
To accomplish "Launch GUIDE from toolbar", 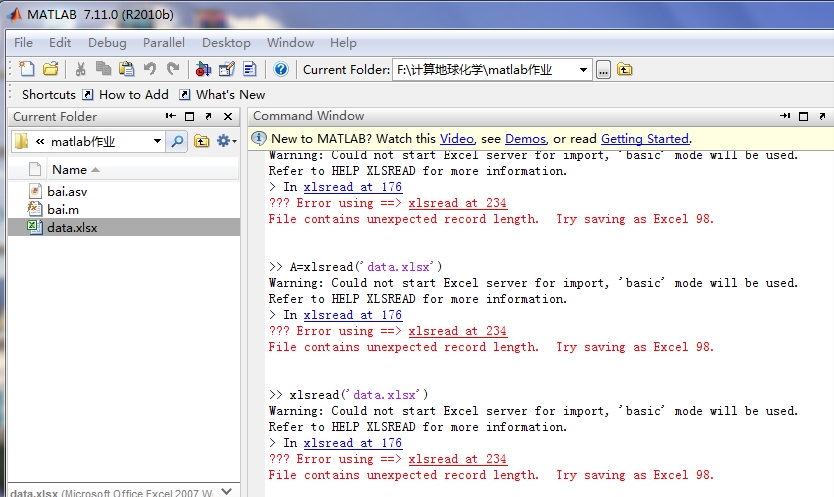I will tap(227, 69).
